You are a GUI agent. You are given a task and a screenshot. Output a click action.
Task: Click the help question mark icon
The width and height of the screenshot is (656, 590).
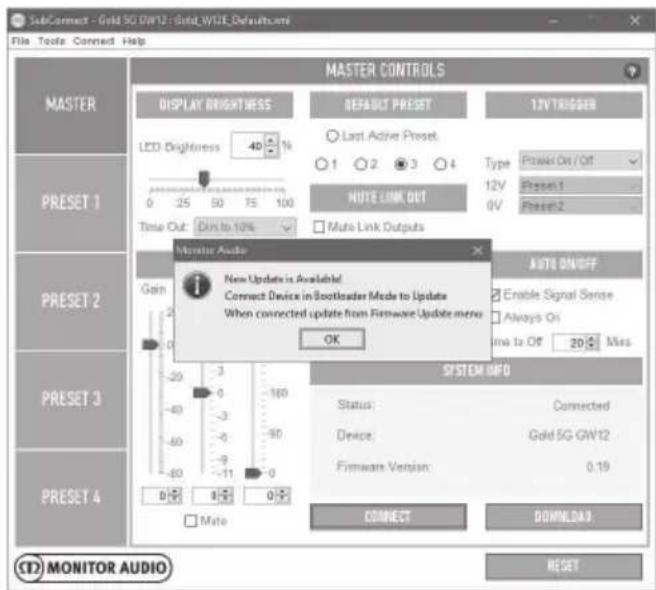(631, 72)
